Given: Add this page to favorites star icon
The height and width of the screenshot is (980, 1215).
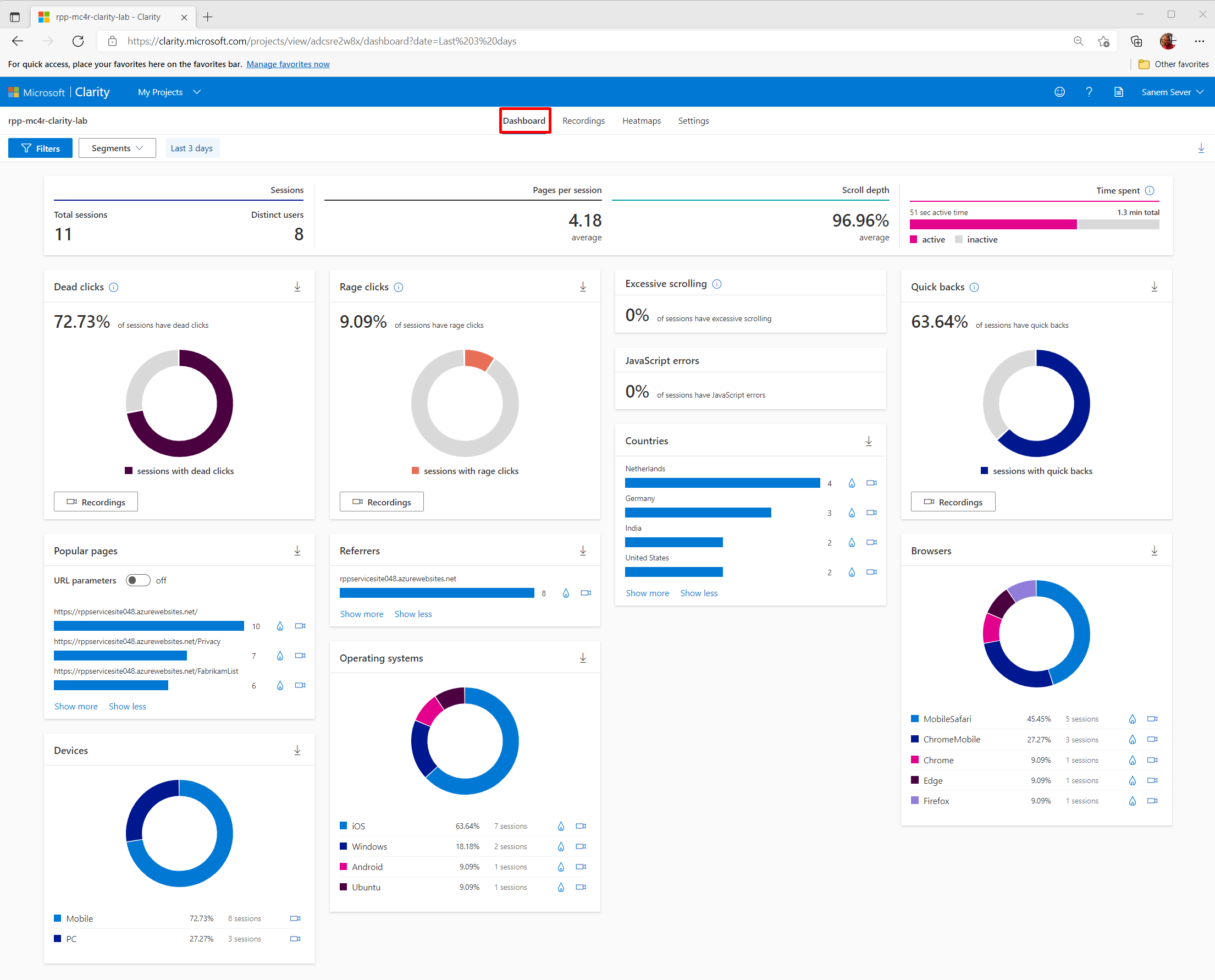Looking at the screenshot, I should (x=1103, y=41).
